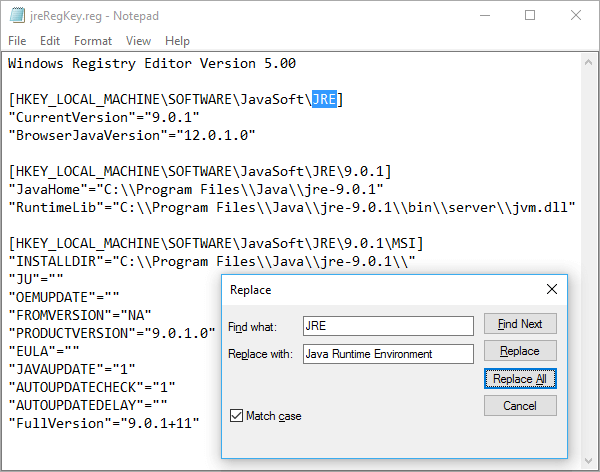Click the Replace with input field

pyautogui.click(x=388, y=354)
